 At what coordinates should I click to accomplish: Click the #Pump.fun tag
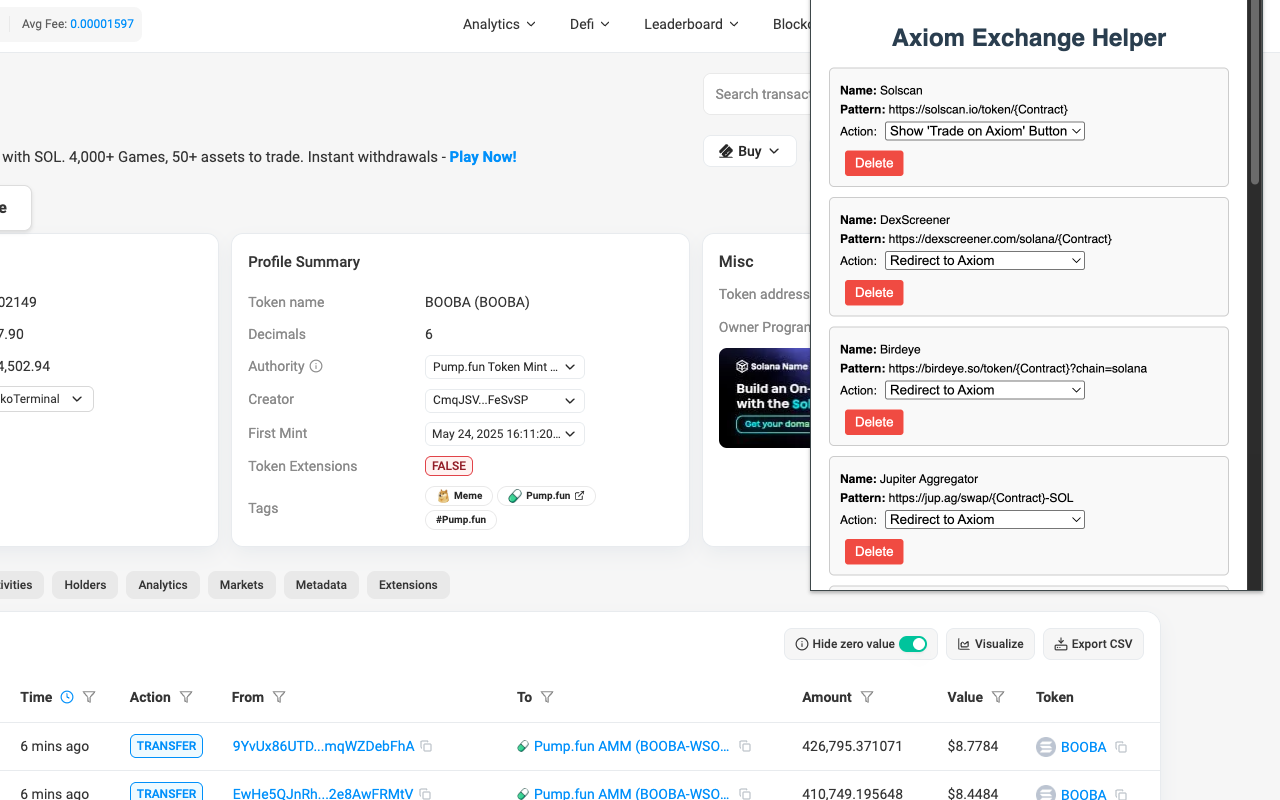coord(461,520)
